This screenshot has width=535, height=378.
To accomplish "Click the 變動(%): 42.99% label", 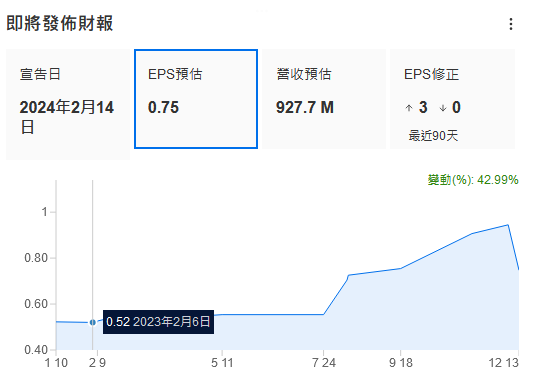I will click(473, 180).
